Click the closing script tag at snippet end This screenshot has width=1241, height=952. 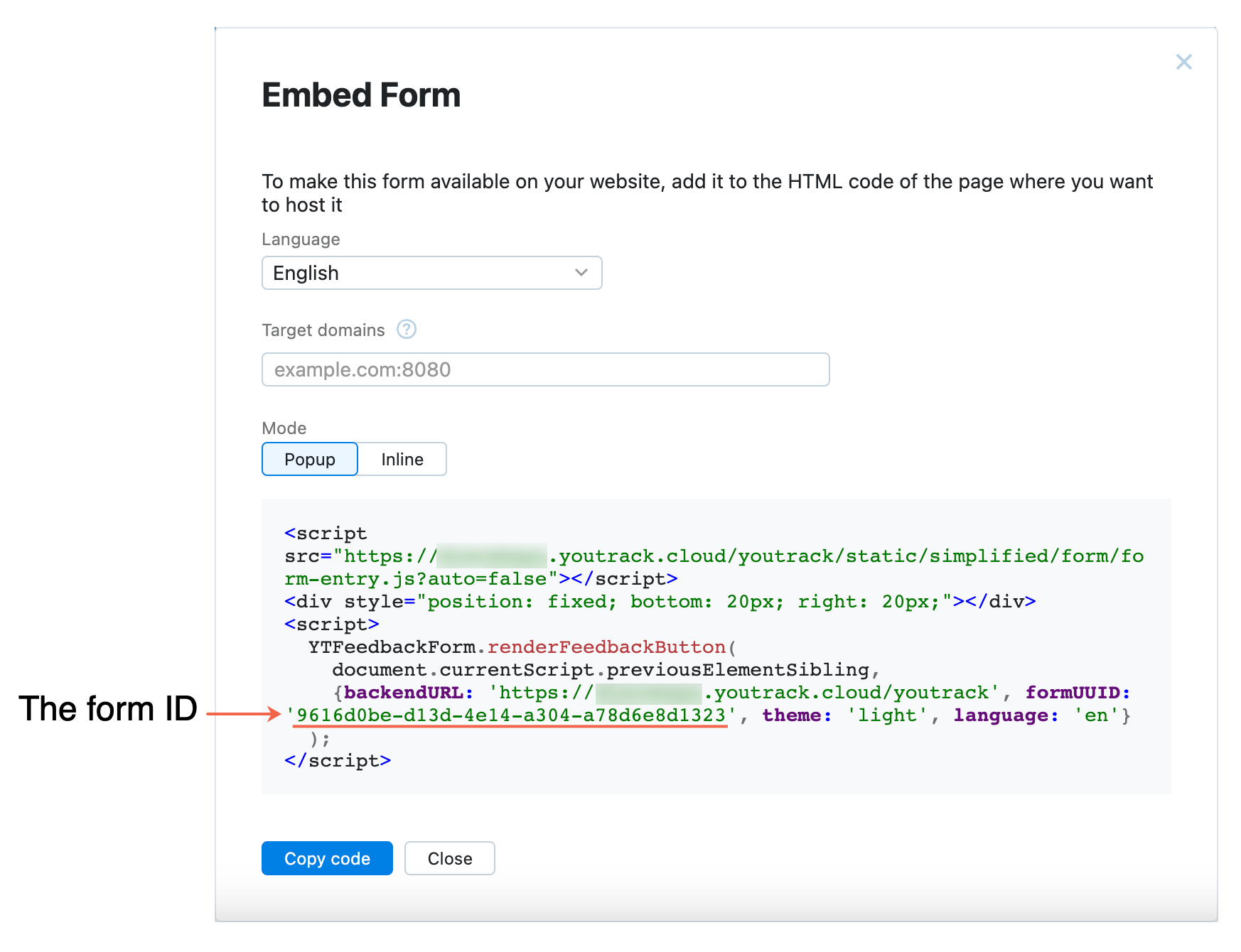click(x=338, y=761)
